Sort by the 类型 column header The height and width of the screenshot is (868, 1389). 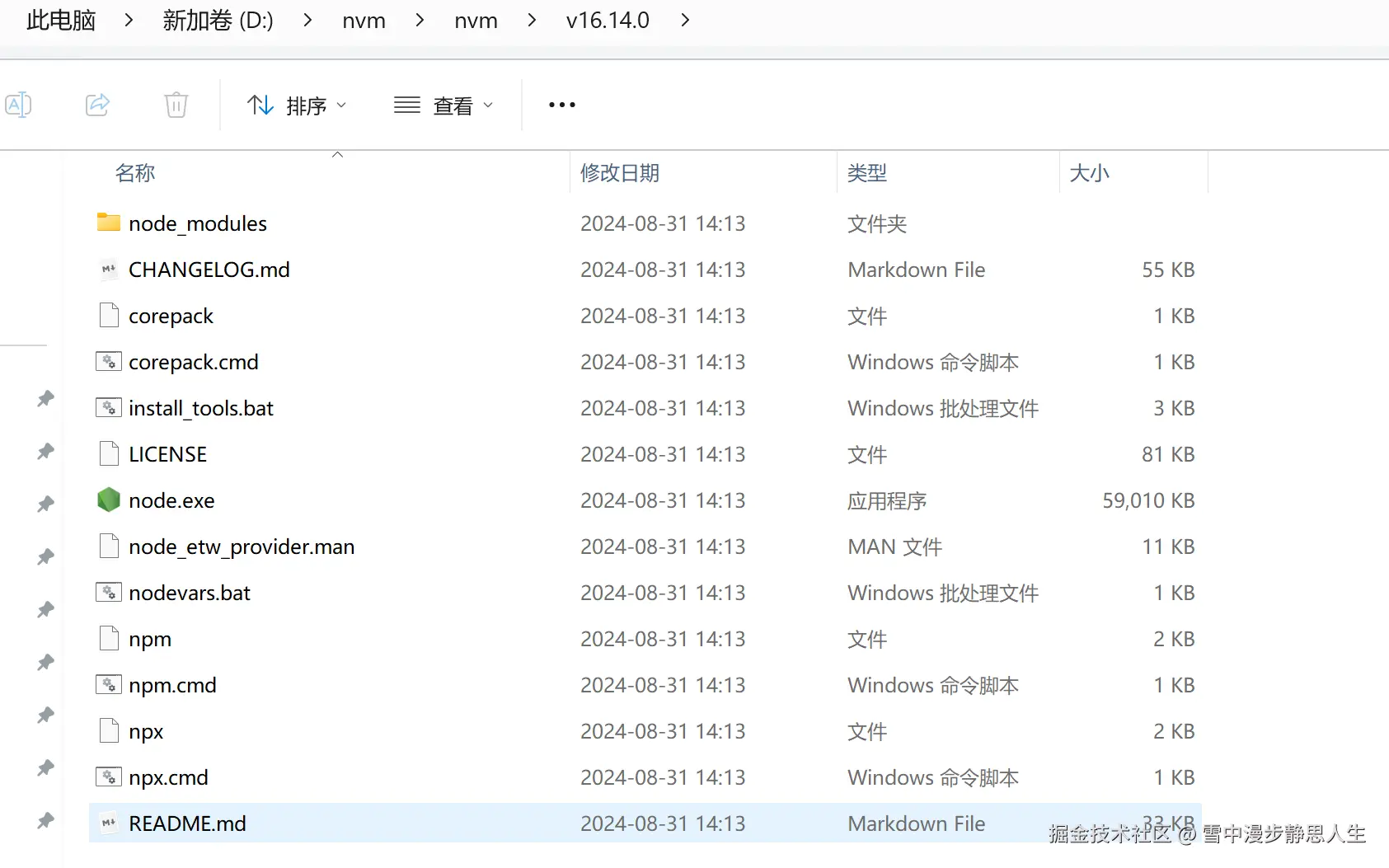867,173
